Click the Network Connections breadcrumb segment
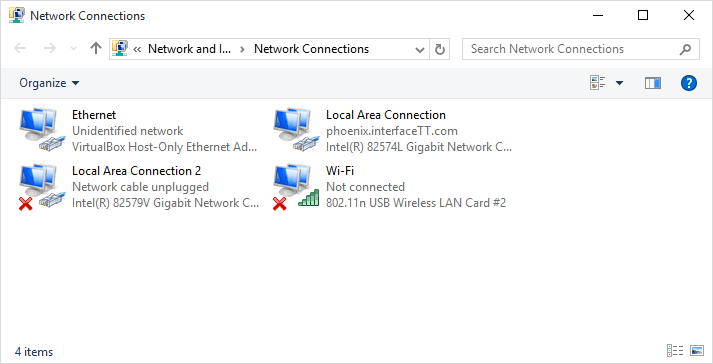 (x=311, y=49)
